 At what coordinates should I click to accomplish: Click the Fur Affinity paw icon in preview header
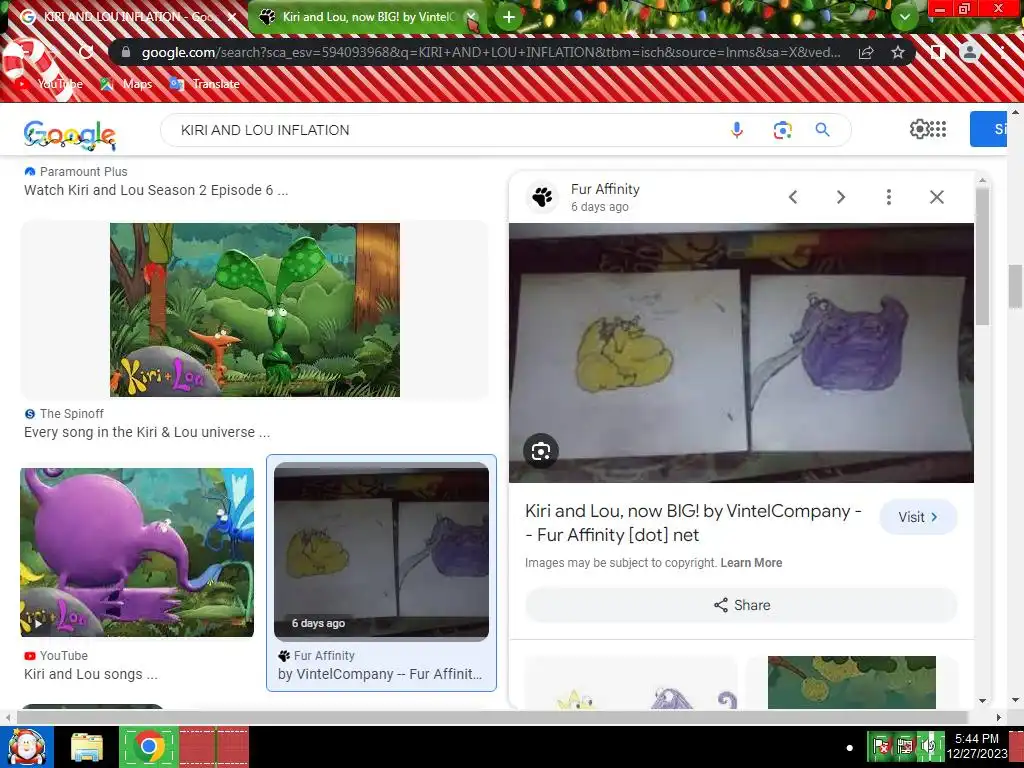point(542,197)
